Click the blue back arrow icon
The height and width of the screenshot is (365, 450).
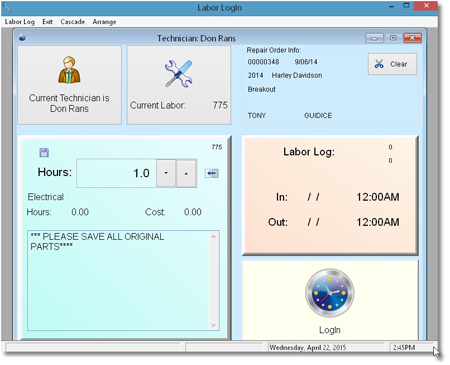pos(211,173)
